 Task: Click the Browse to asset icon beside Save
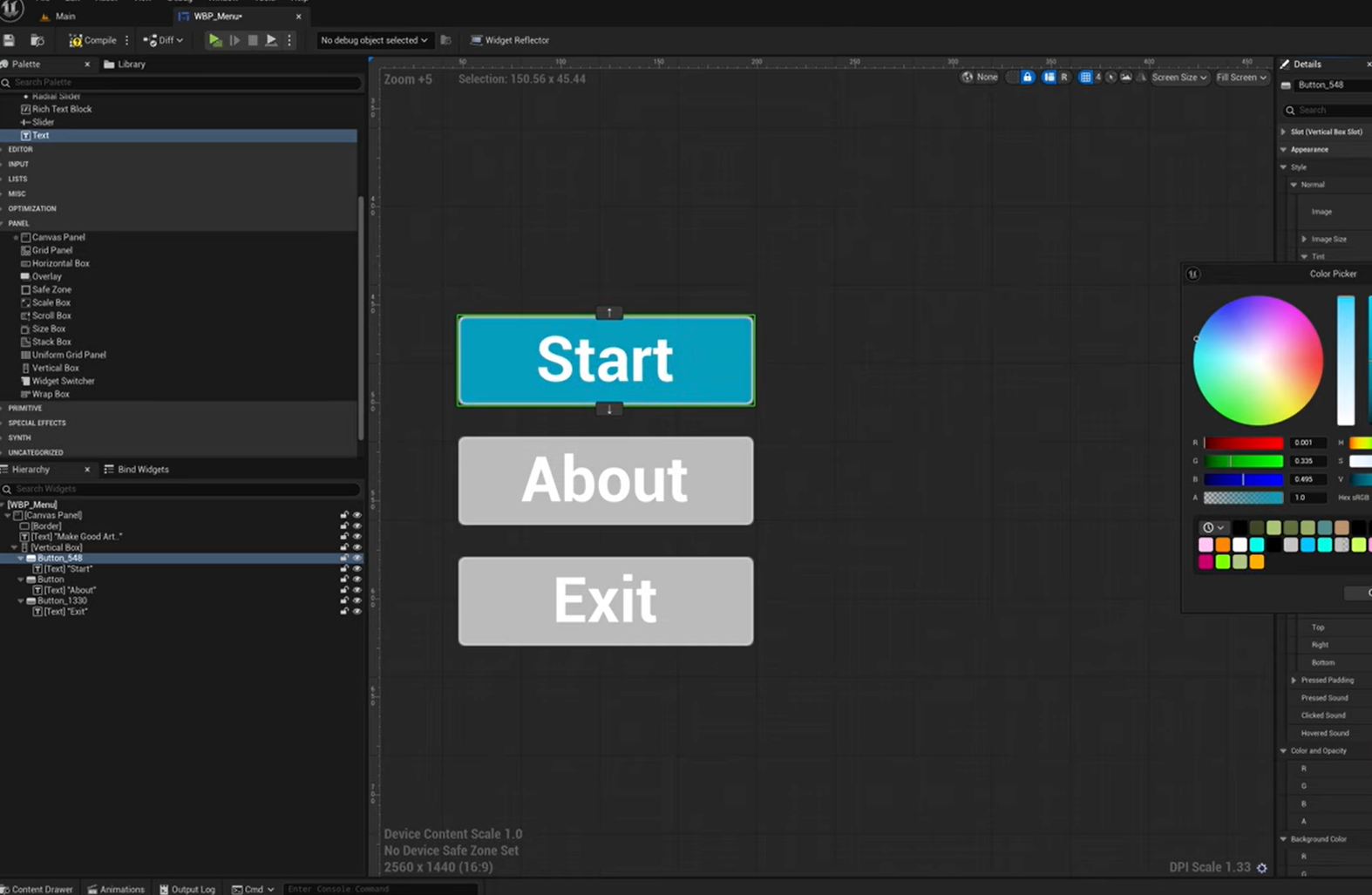tap(37, 40)
